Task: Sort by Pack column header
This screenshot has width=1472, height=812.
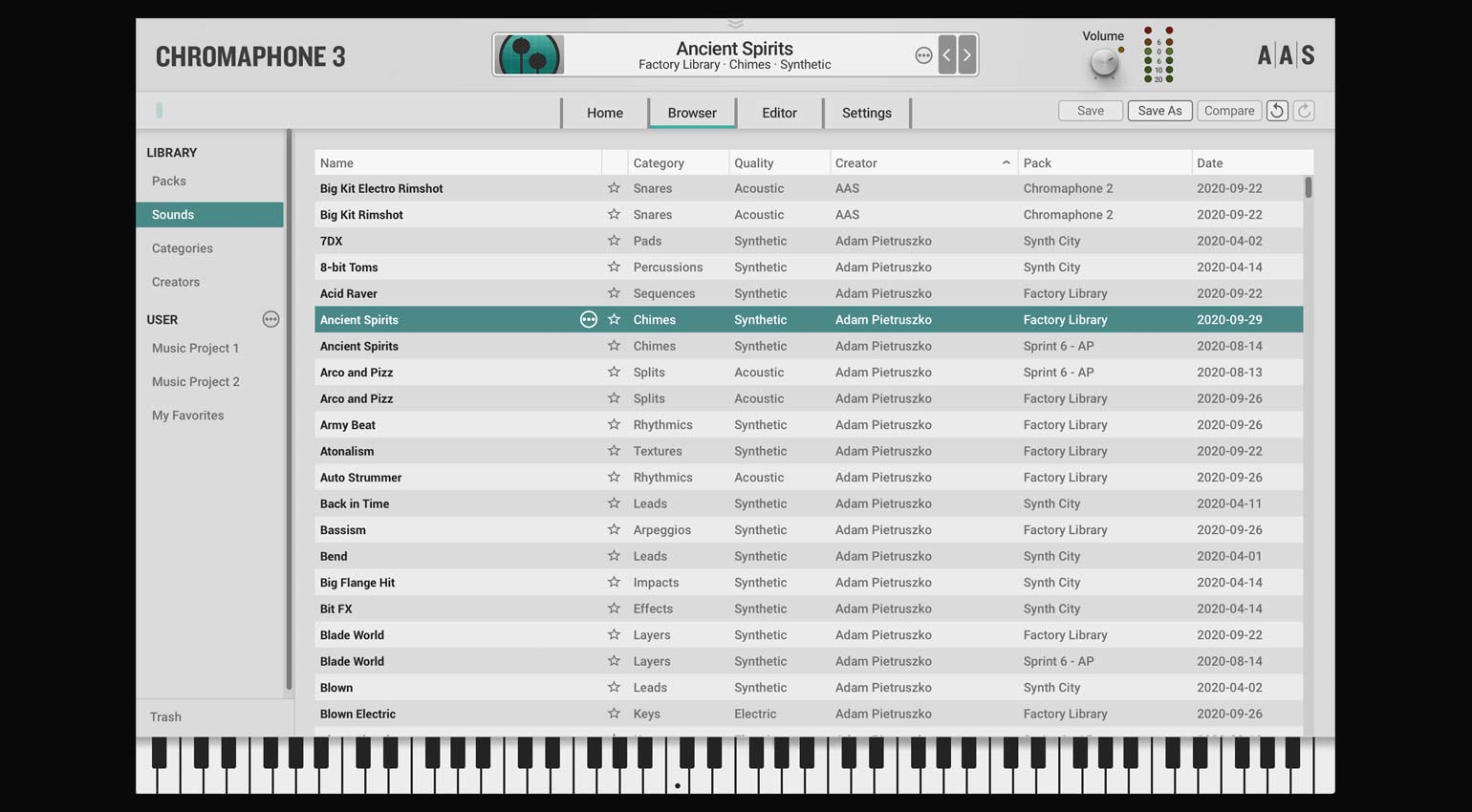Action: (1105, 162)
